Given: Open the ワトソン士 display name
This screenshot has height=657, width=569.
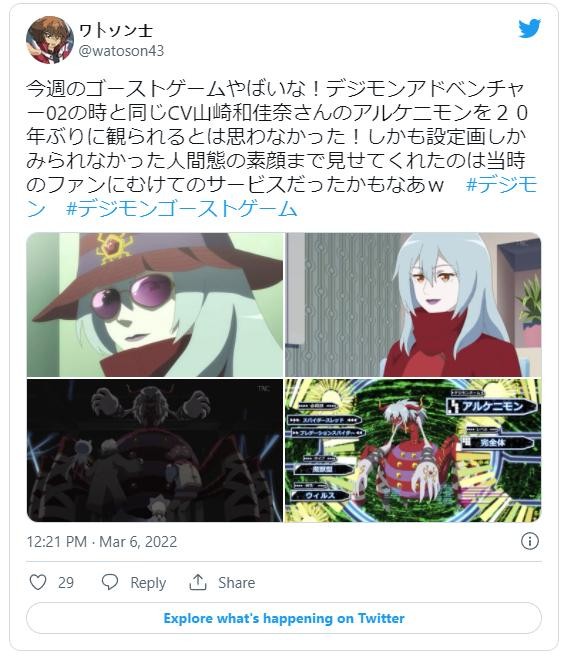Looking at the screenshot, I should (116, 30).
